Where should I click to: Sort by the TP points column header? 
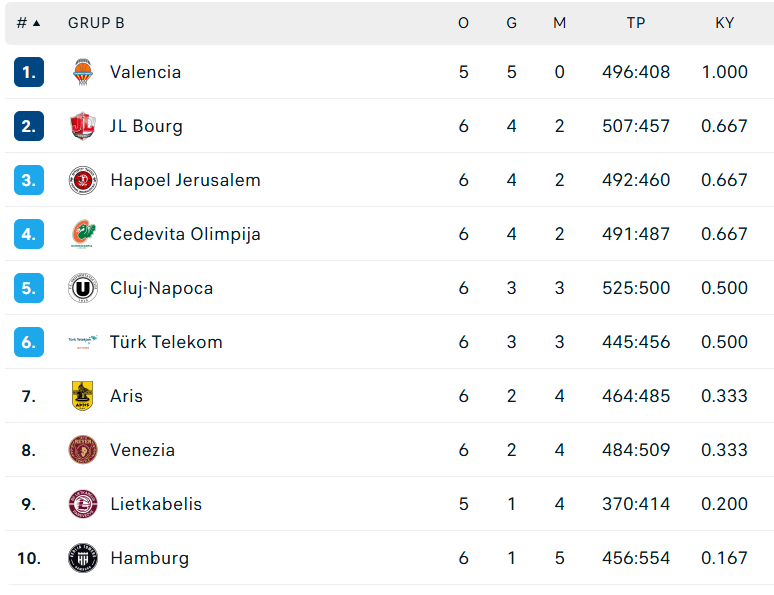(636, 23)
